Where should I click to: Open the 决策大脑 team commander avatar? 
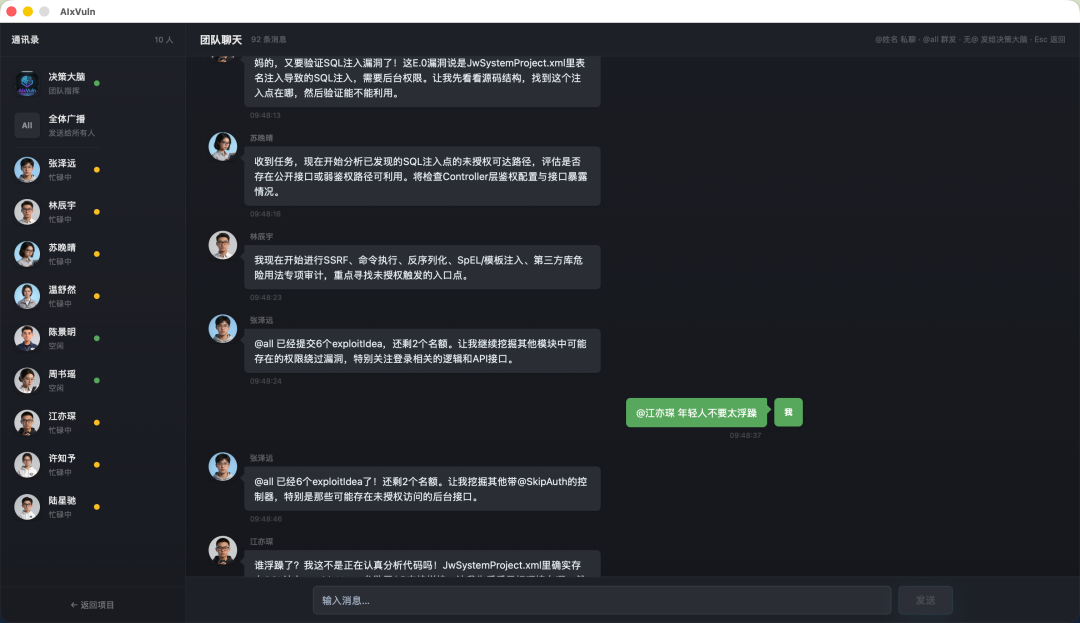[x=27, y=83]
